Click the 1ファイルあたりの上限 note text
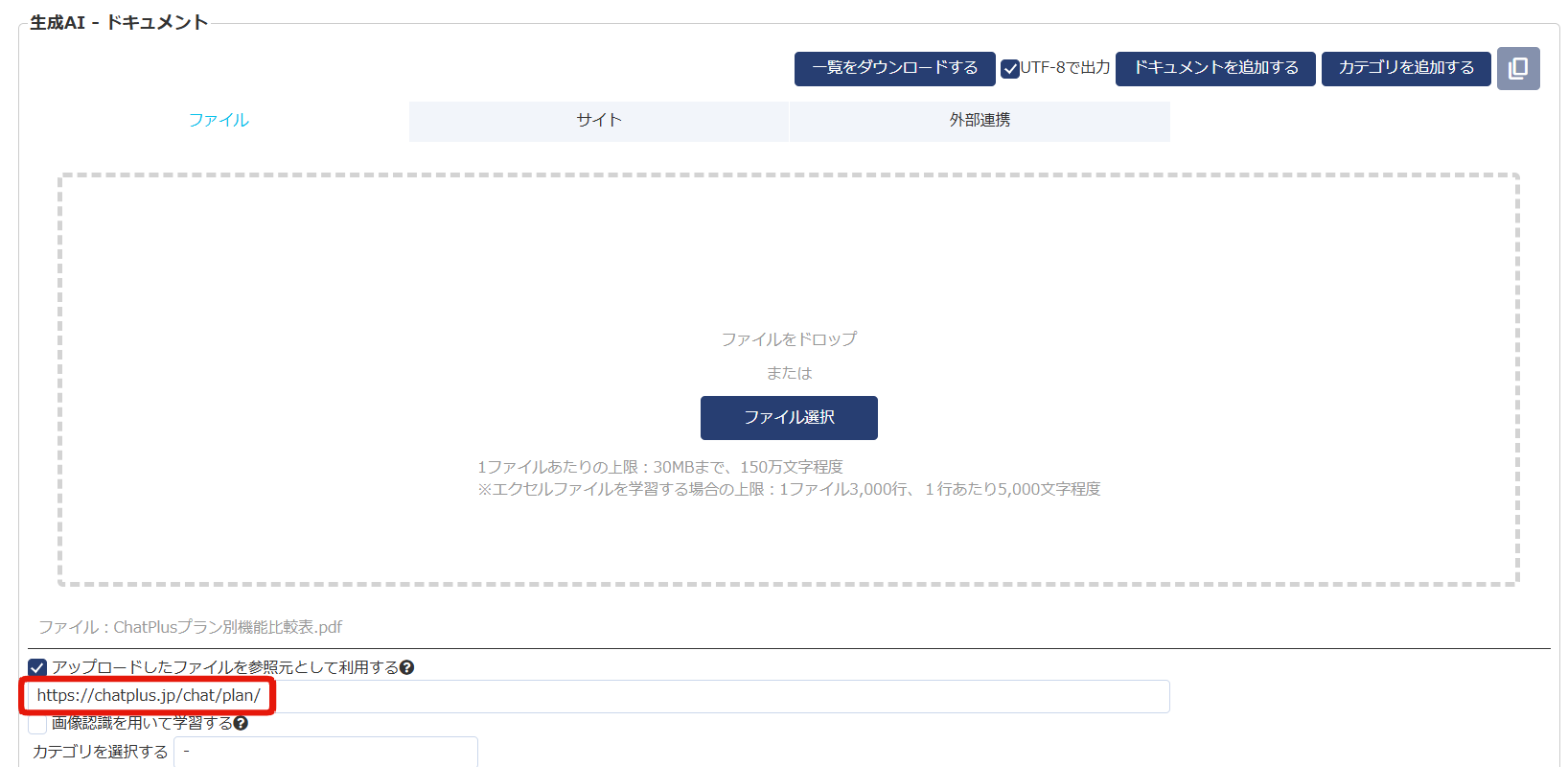 click(x=660, y=467)
